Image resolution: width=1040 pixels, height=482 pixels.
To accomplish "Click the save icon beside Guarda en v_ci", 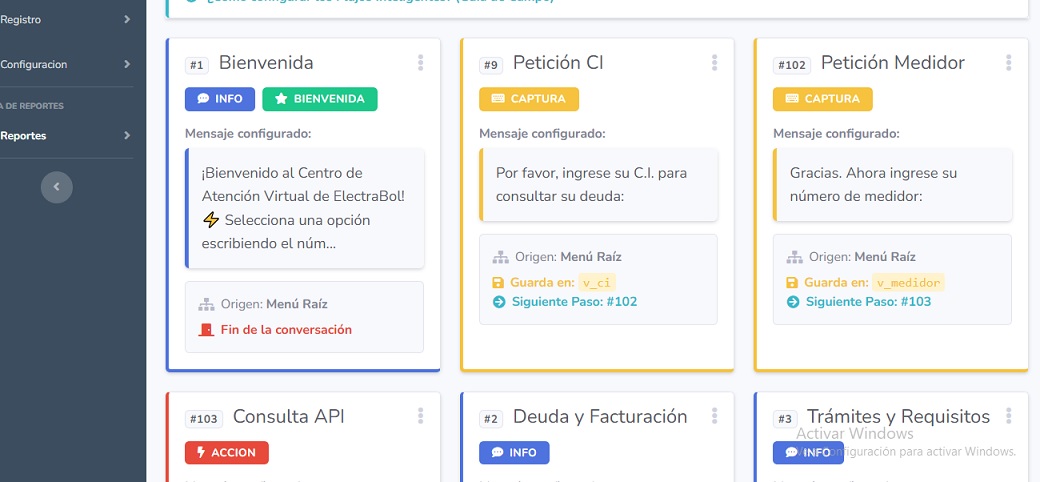I will [x=498, y=282].
